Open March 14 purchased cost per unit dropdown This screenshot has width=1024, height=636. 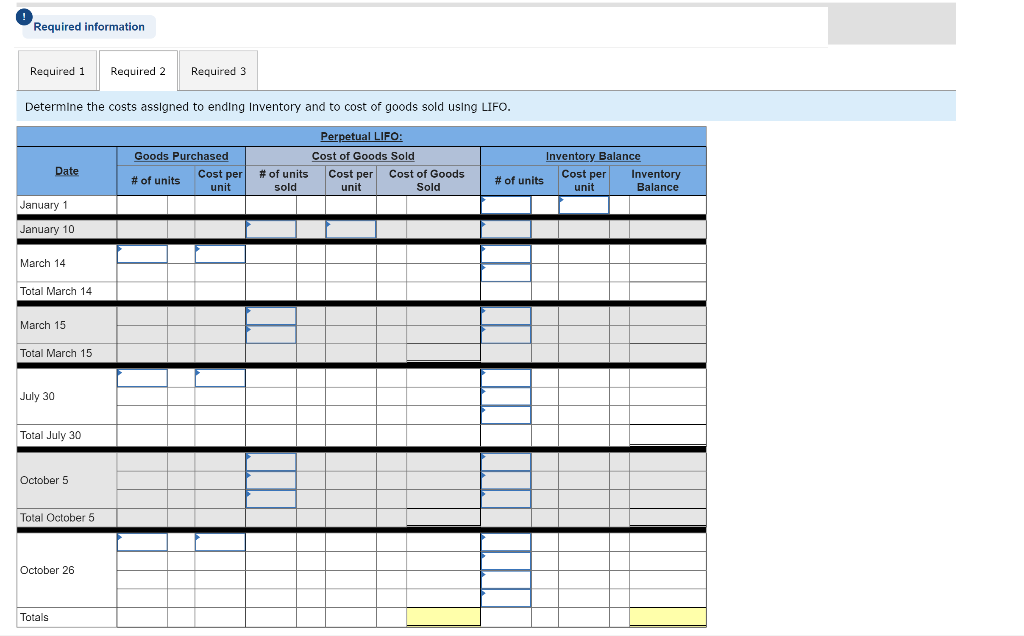(x=220, y=254)
